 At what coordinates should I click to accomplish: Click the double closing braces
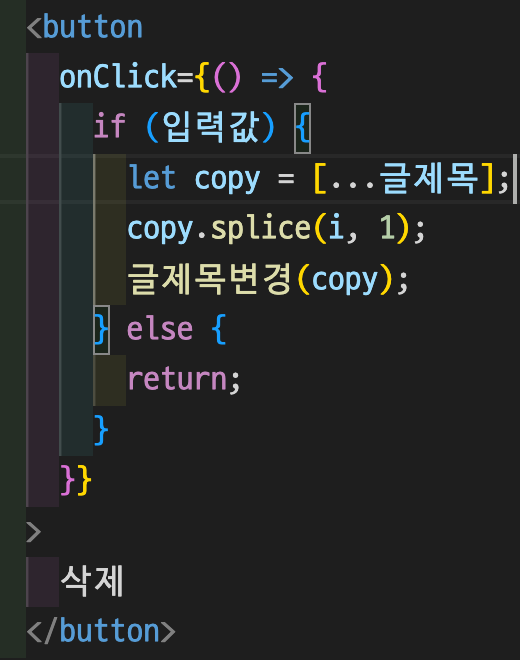tap(76, 480)
